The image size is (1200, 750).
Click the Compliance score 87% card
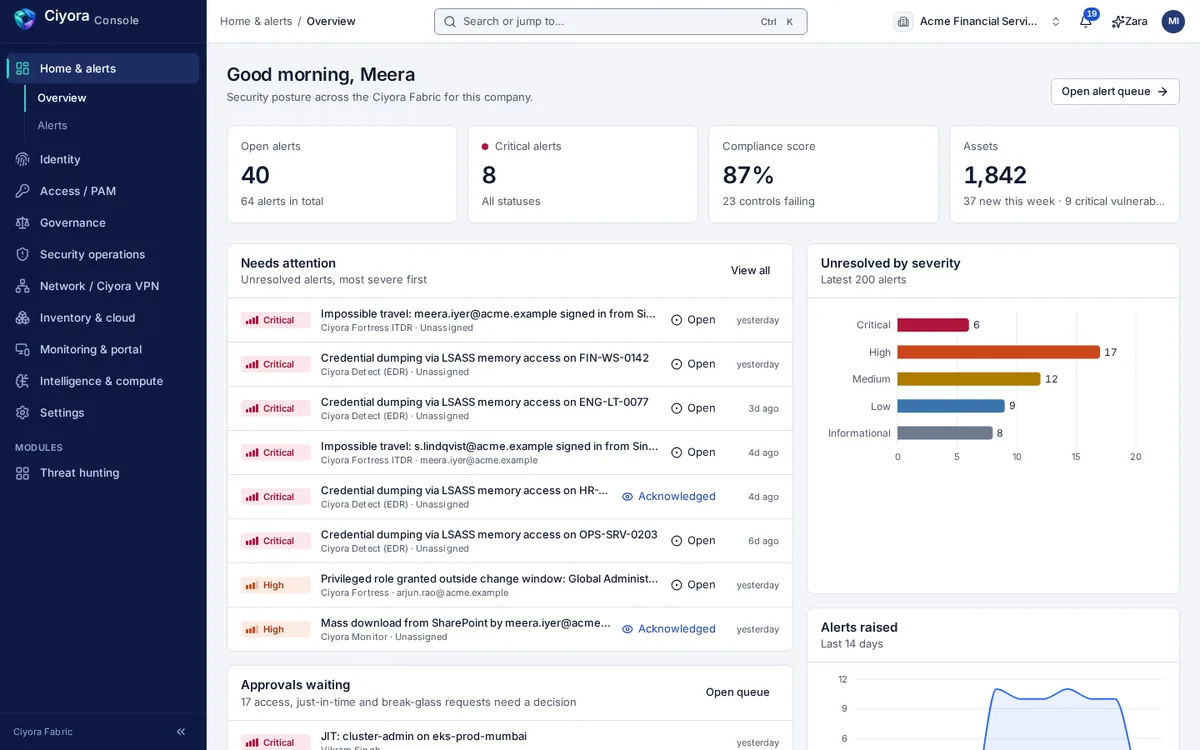click(823, 174)
